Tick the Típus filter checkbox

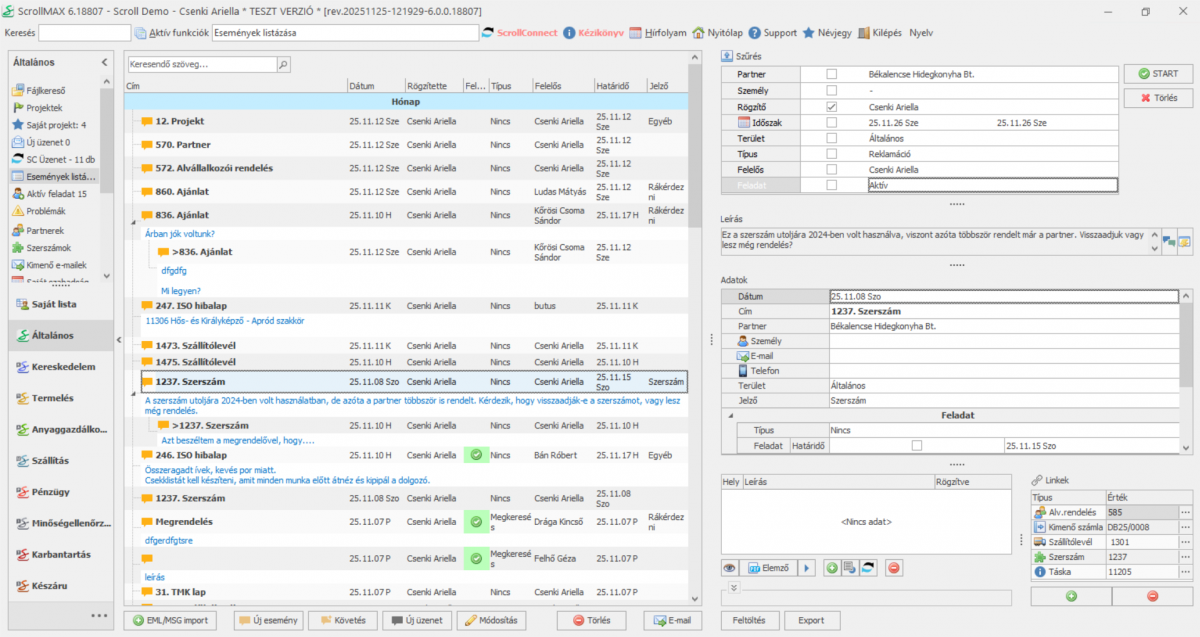[x=831, y=154]
